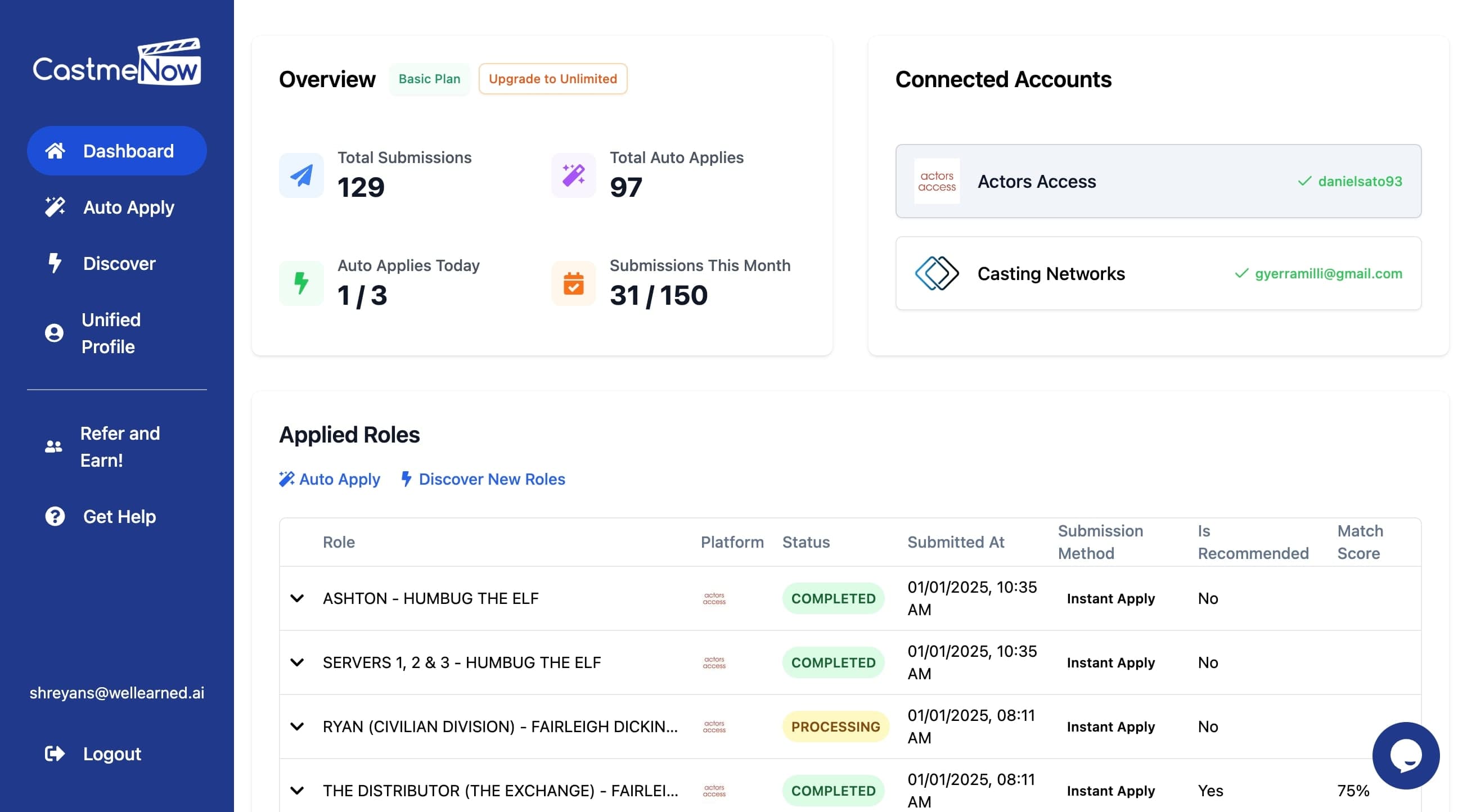The height and width of the screenshot is (812, 1467).
Task: Click the Submitted At column header
Action: [956, 542]
